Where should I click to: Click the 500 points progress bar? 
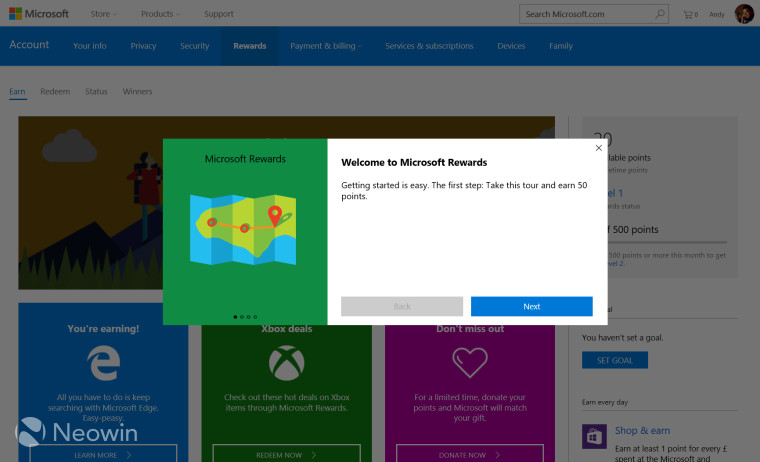[x=667, y=242]
